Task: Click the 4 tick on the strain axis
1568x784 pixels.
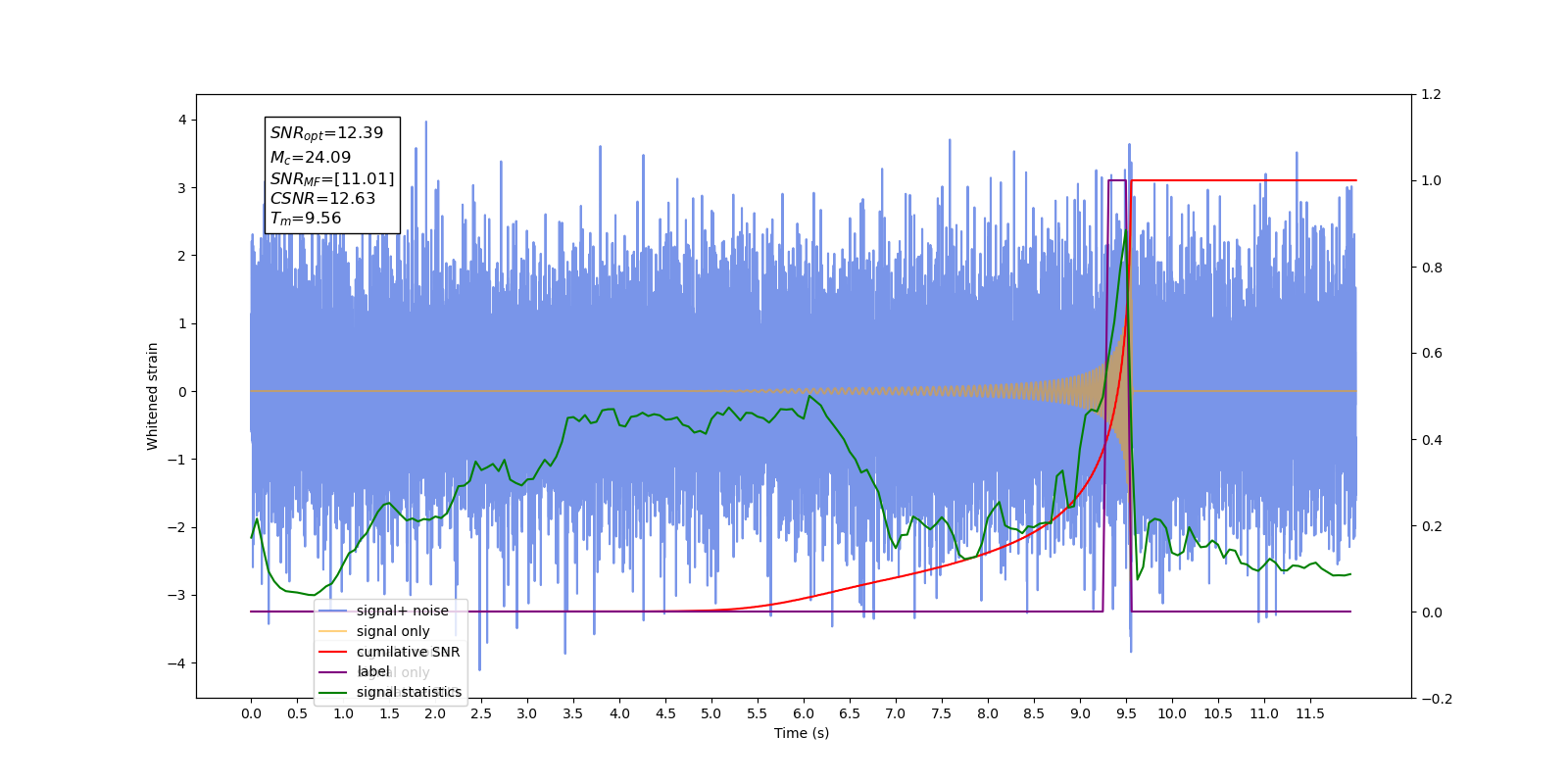Action: coord(182,120)
